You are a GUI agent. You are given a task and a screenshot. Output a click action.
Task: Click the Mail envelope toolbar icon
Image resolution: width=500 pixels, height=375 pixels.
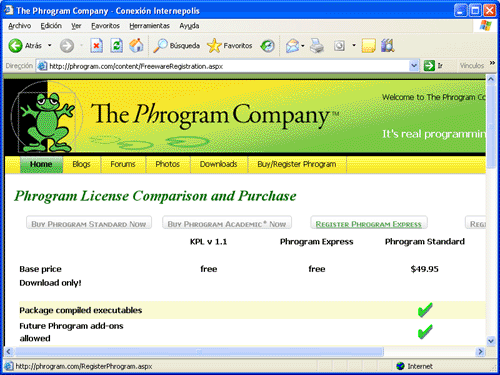(x=292, y=46)
